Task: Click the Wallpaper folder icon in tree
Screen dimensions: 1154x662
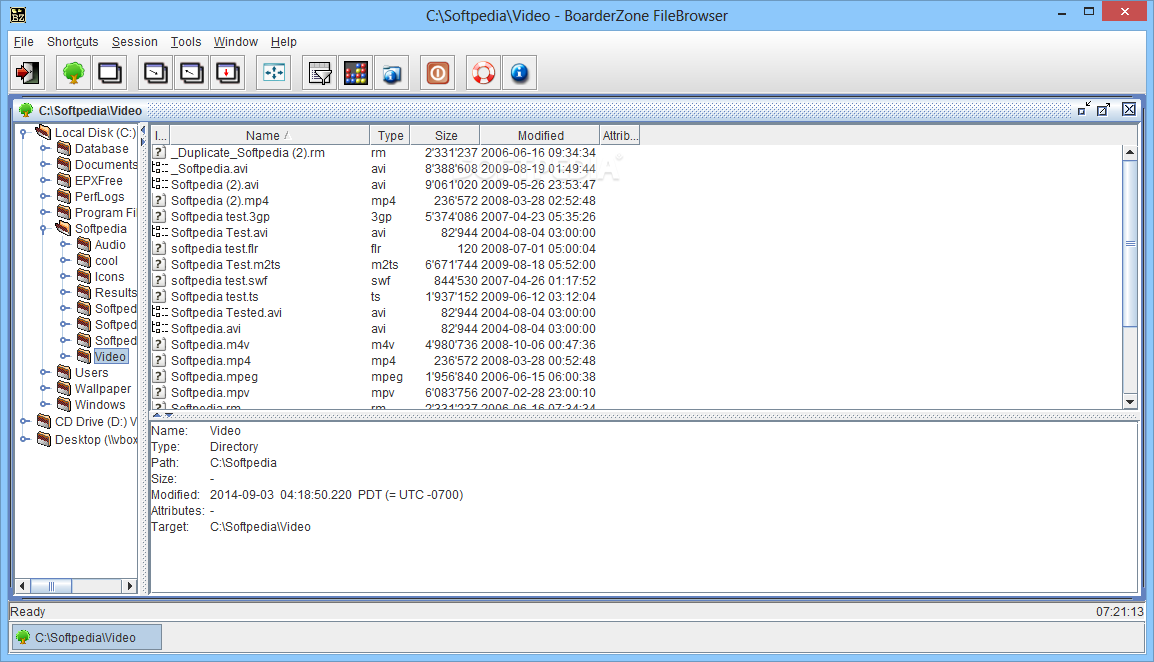Action: (x=64, y=388)
